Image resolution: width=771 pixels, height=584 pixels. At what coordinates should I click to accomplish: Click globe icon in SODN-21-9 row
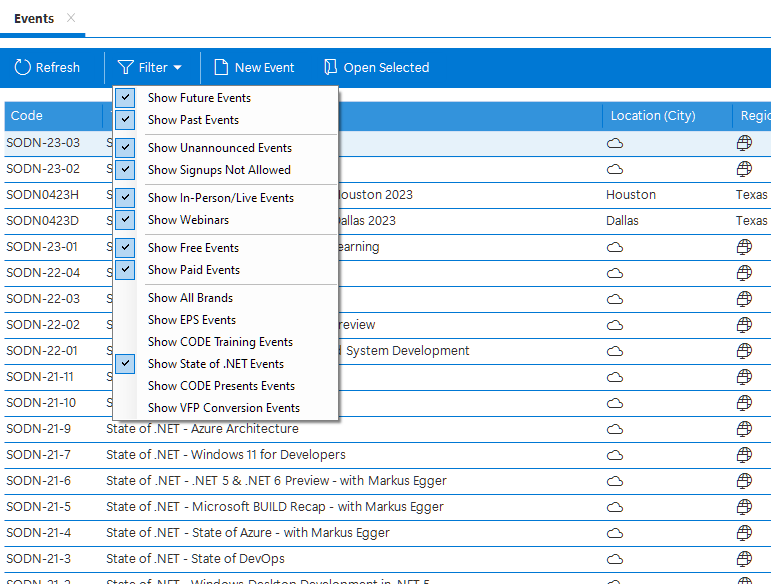pos(744,429)
